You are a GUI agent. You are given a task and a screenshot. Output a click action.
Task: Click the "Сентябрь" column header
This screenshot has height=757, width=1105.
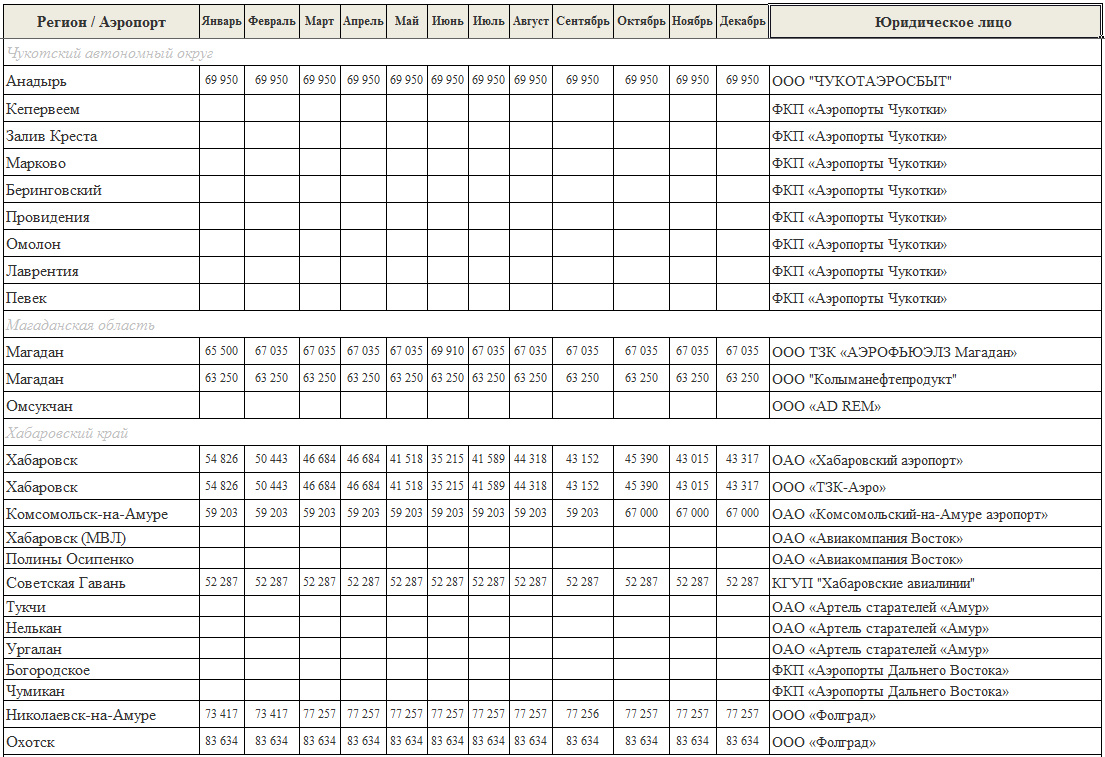coord(583,21)
